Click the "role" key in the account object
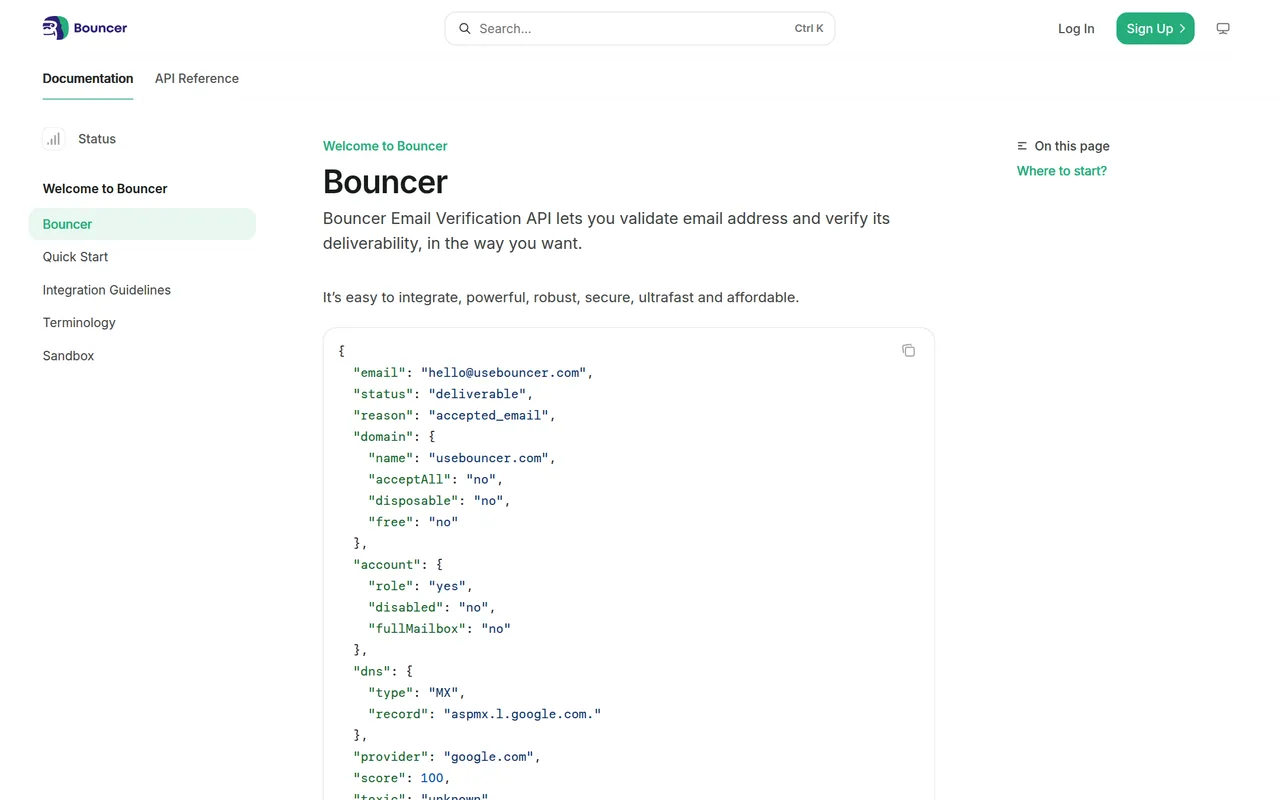Screen dimensions: 1280x800 tap(391, 586)
